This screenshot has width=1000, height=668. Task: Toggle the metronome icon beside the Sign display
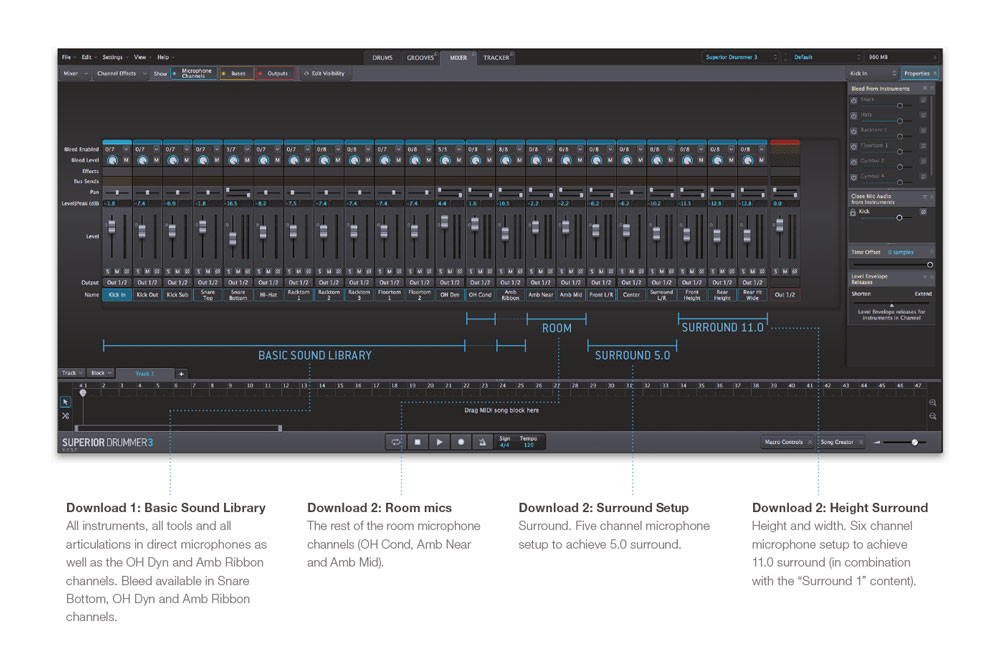point(482,441)
